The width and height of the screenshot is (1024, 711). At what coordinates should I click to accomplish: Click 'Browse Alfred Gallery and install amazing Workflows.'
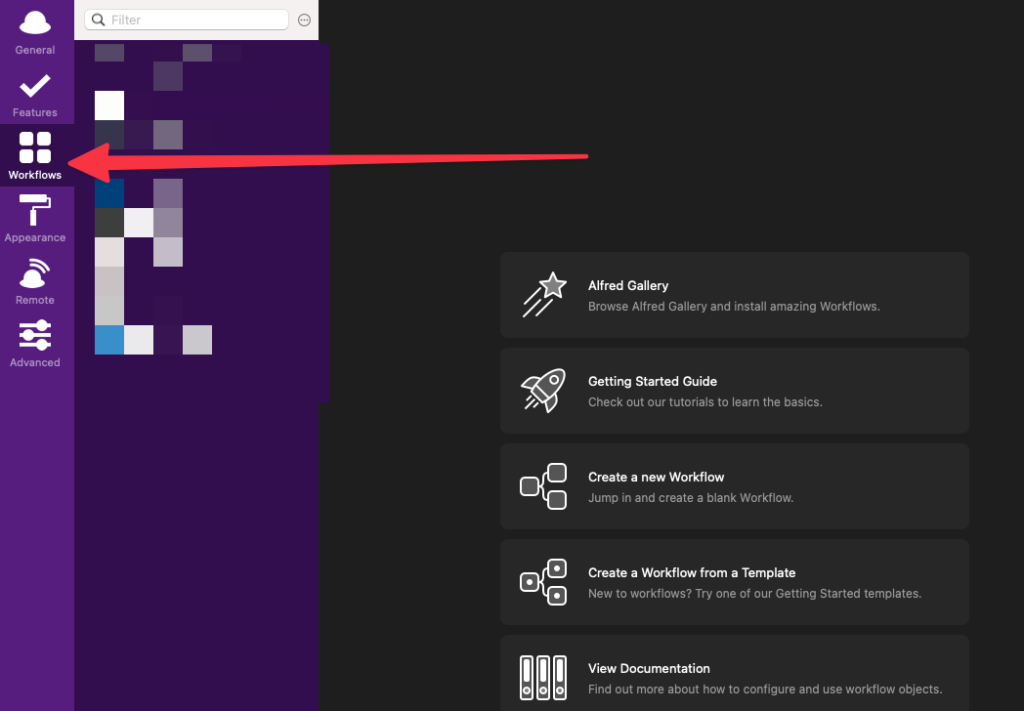coord(734,306)
